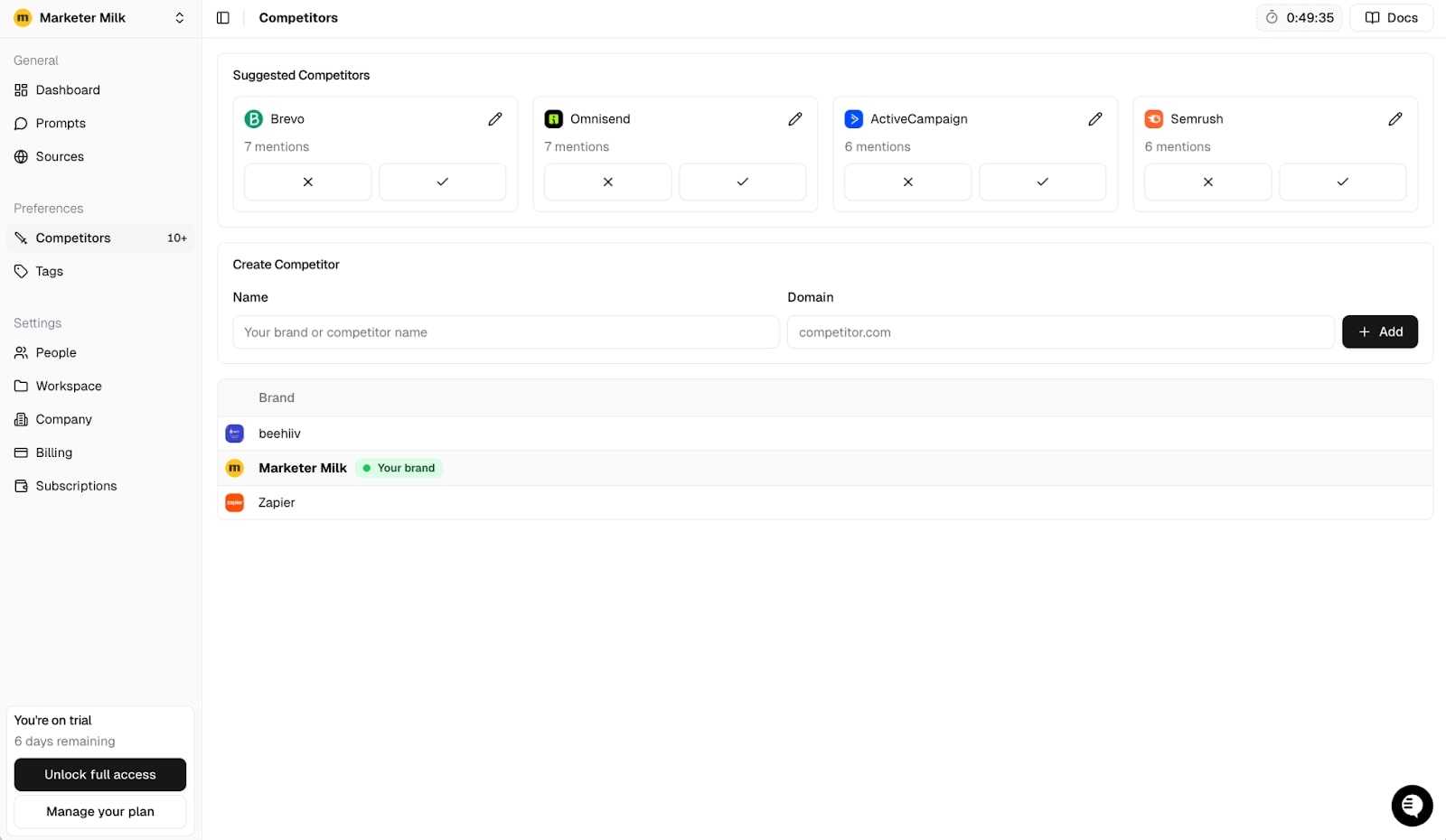Click Unlock full access button
The width and height of the screenshot is (1446, 840).
100,775
